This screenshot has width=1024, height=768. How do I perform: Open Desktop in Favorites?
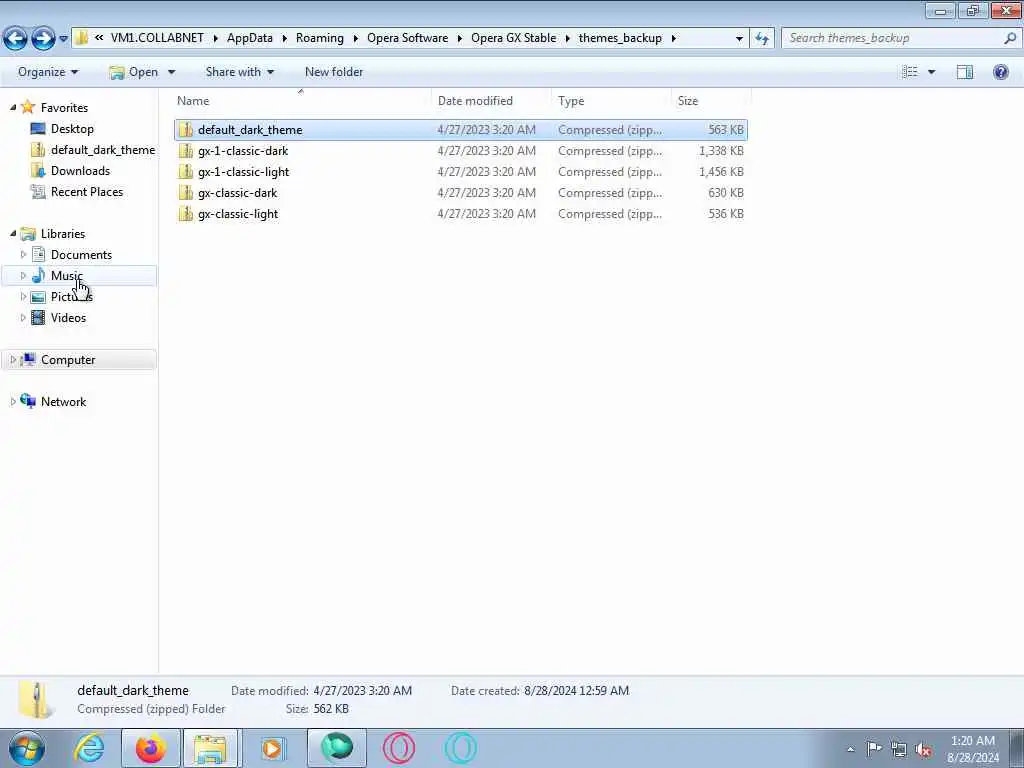[x=72, y=129]
